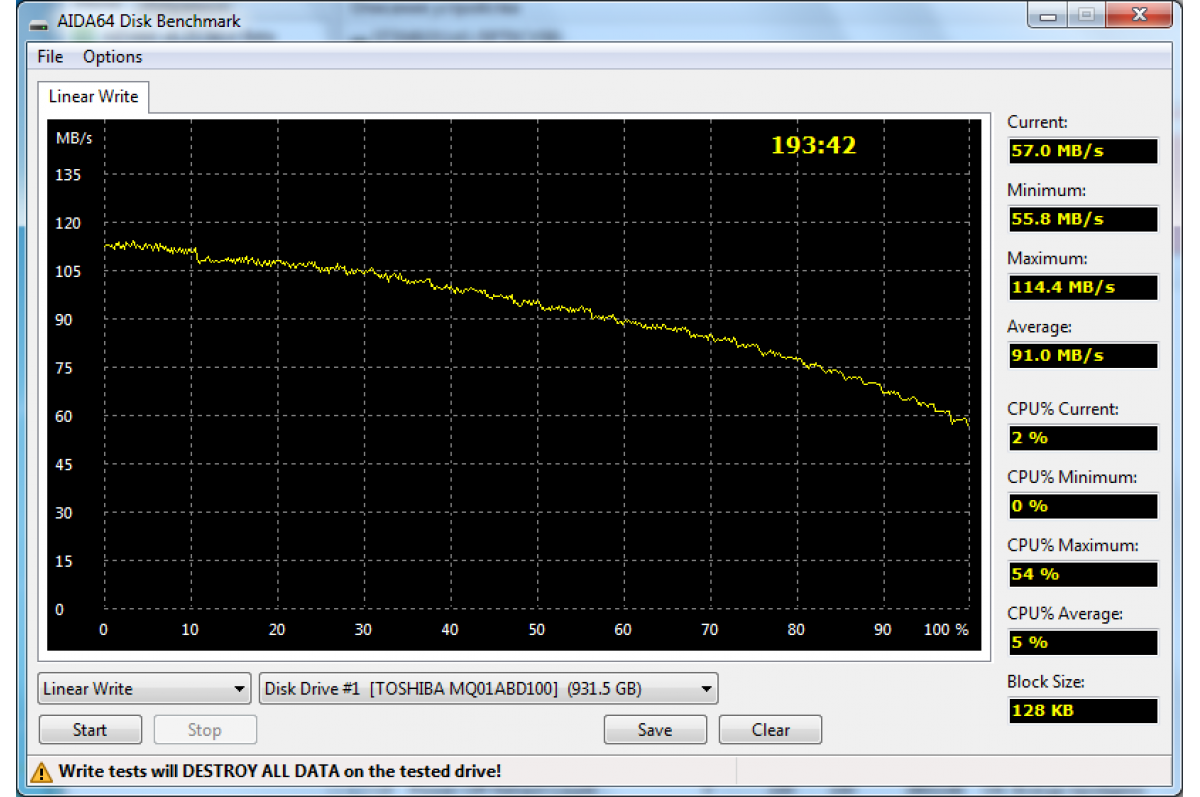Click the warning triangle icon in status bar
Screen dimensions: 1200x797
click(x=42, y=771)
